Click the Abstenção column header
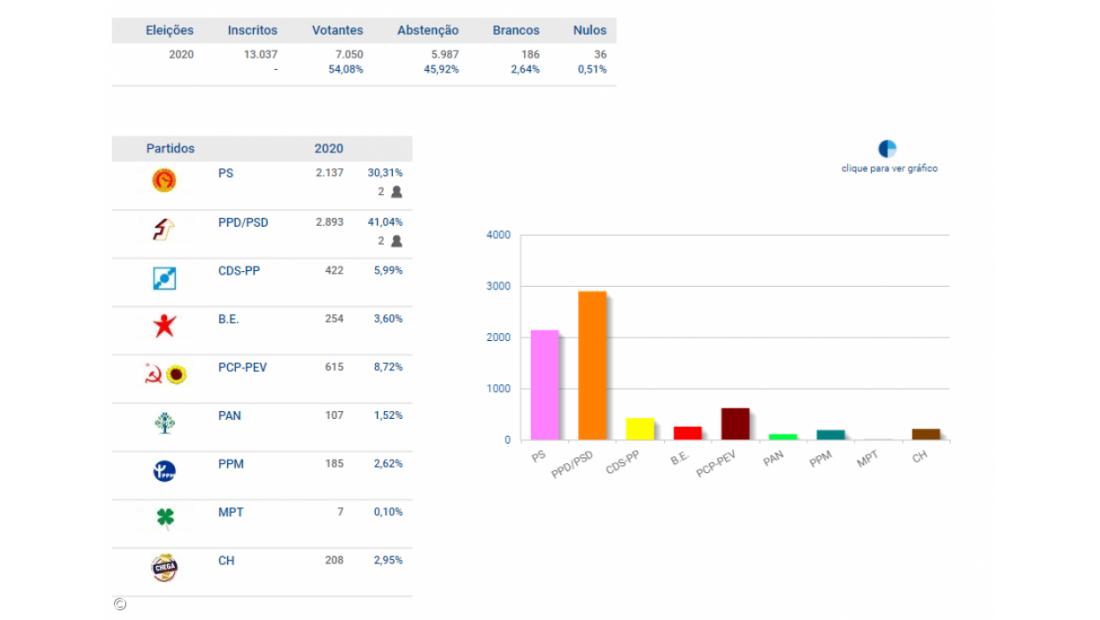 428,30
